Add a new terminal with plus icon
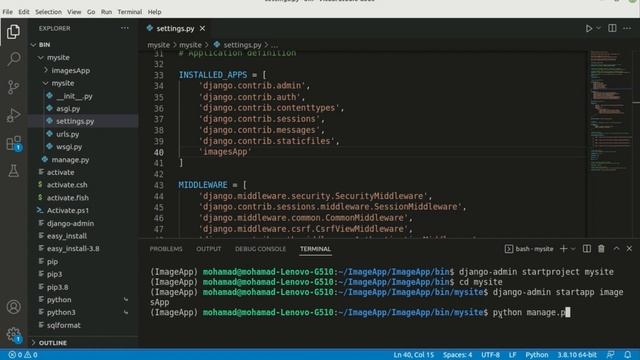This screenshot has width=640, height=360. (563, 249)
